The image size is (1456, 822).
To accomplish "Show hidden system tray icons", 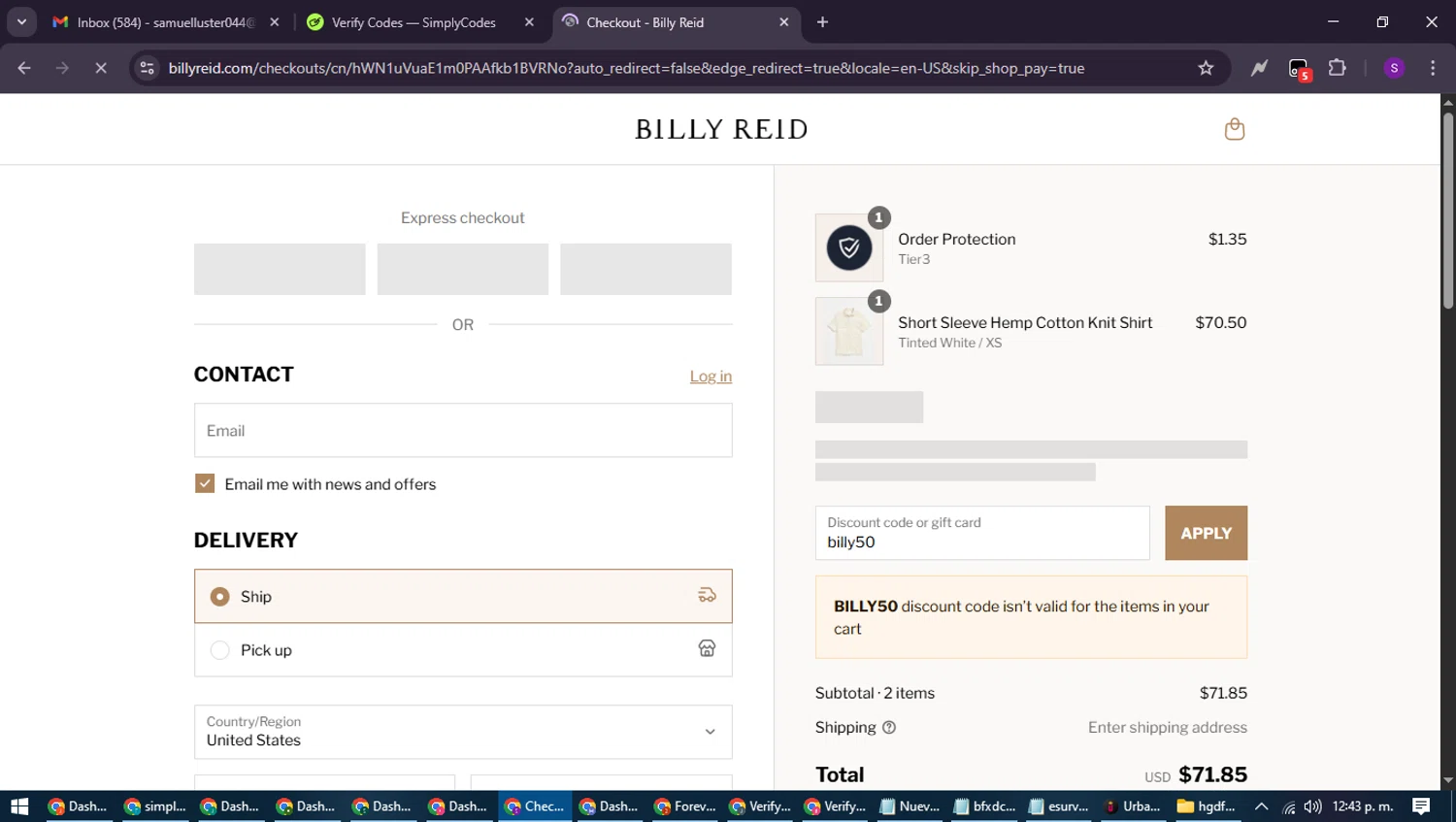I will click(1261, 806).
